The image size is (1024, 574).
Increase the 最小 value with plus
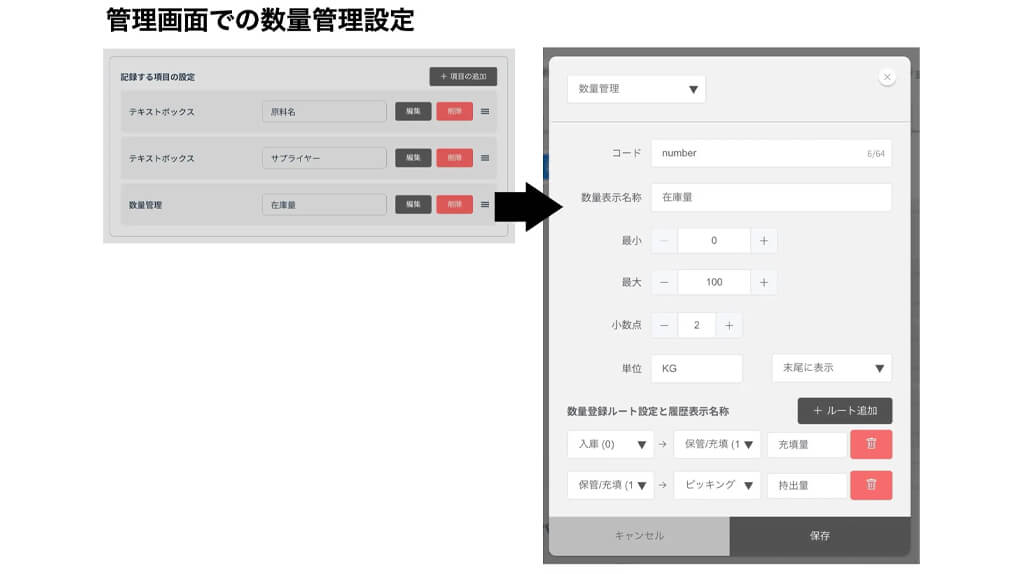[x=763, y=241]
